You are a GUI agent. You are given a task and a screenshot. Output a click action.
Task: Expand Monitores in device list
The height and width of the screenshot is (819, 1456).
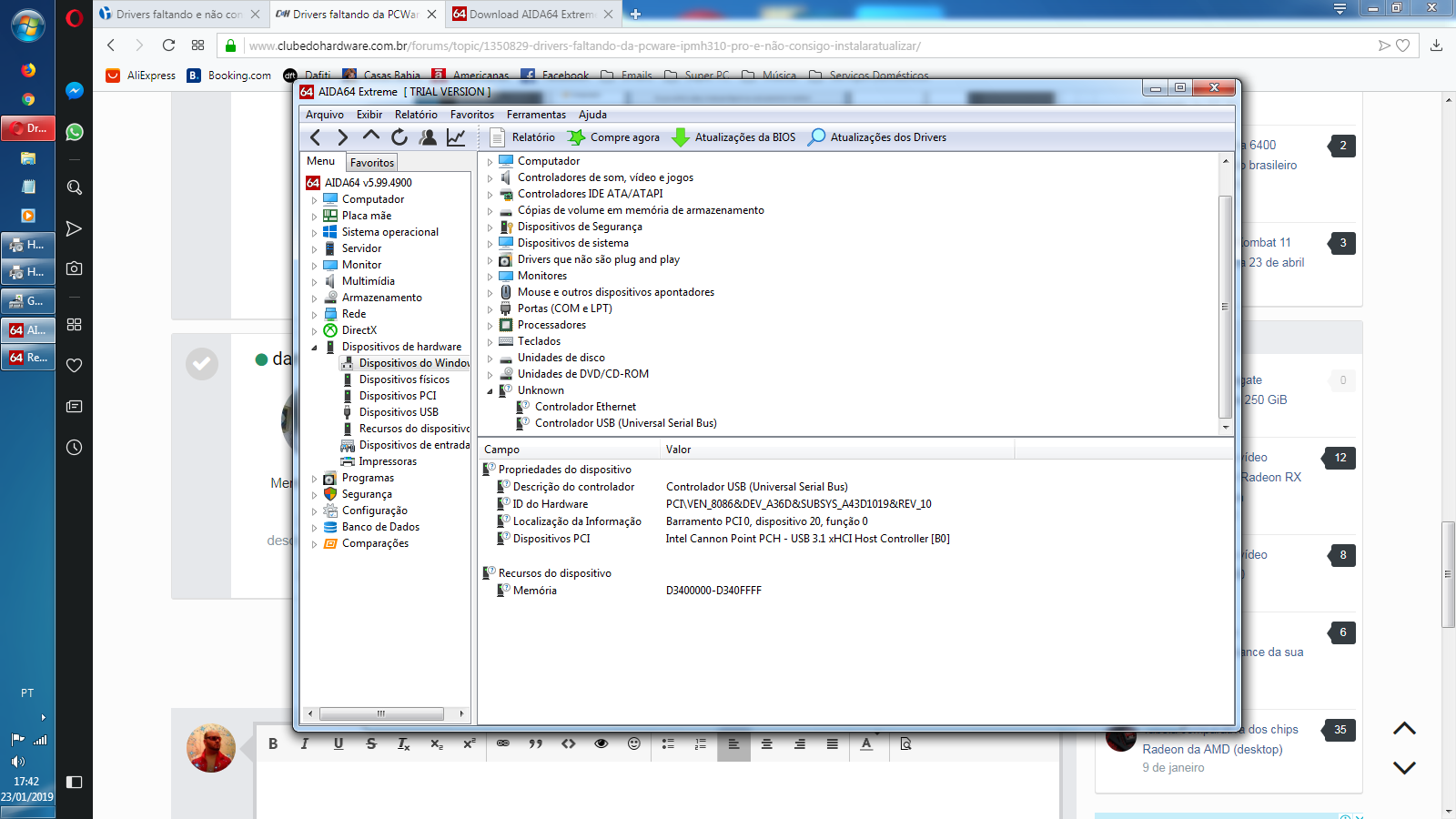coord(490,277)
